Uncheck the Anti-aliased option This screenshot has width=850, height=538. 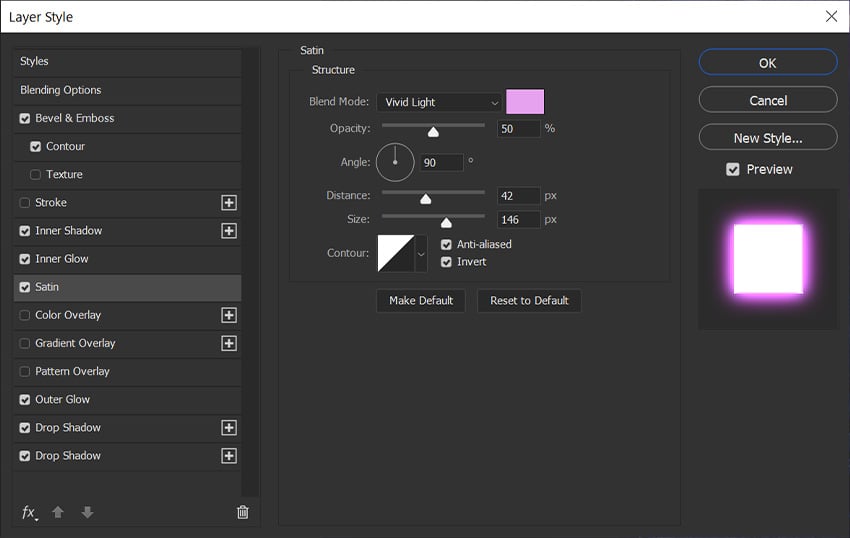(x=446, y=245)
